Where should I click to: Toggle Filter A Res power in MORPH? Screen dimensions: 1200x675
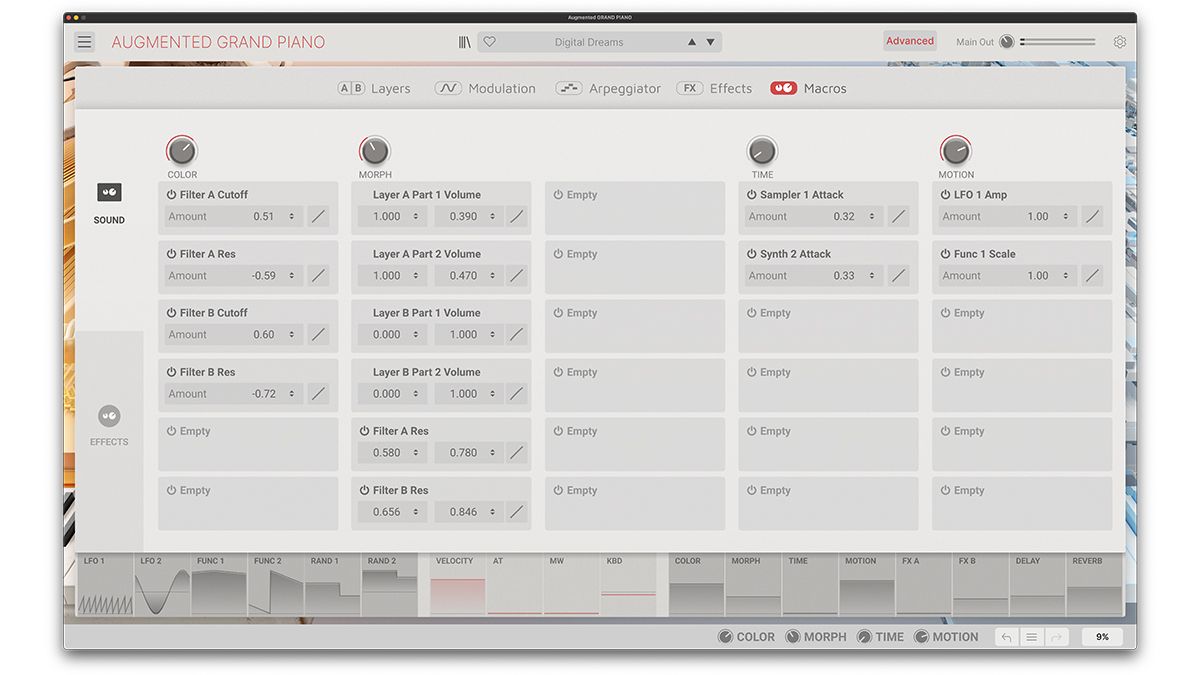[365, 431]
